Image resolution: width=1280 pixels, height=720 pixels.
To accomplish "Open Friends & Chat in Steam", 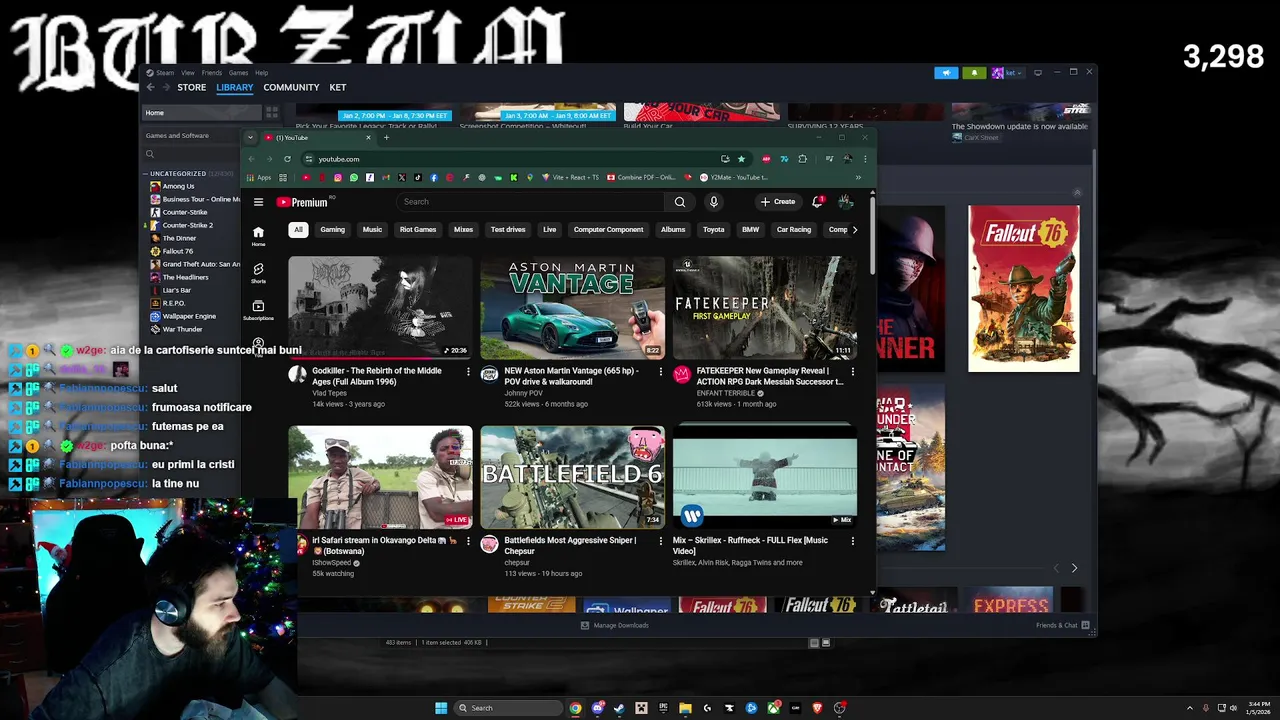I will point(1062,626).
